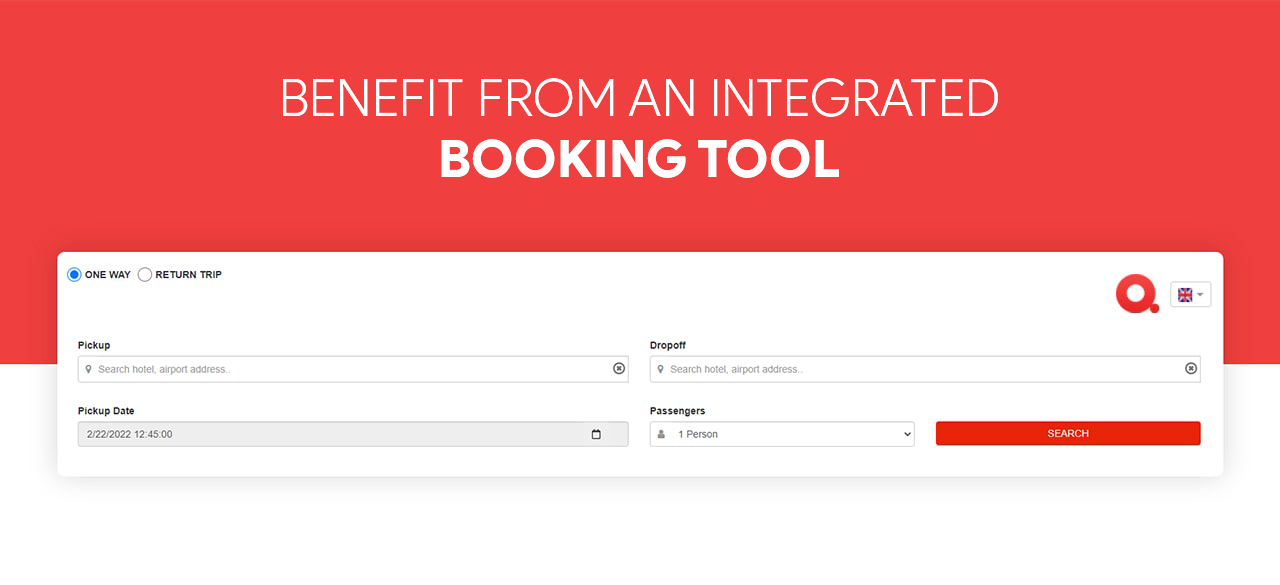This screenshot has height=585, width=1280.
Task: Click the location pin icon in Pickup field
Action: click(89, 370)
